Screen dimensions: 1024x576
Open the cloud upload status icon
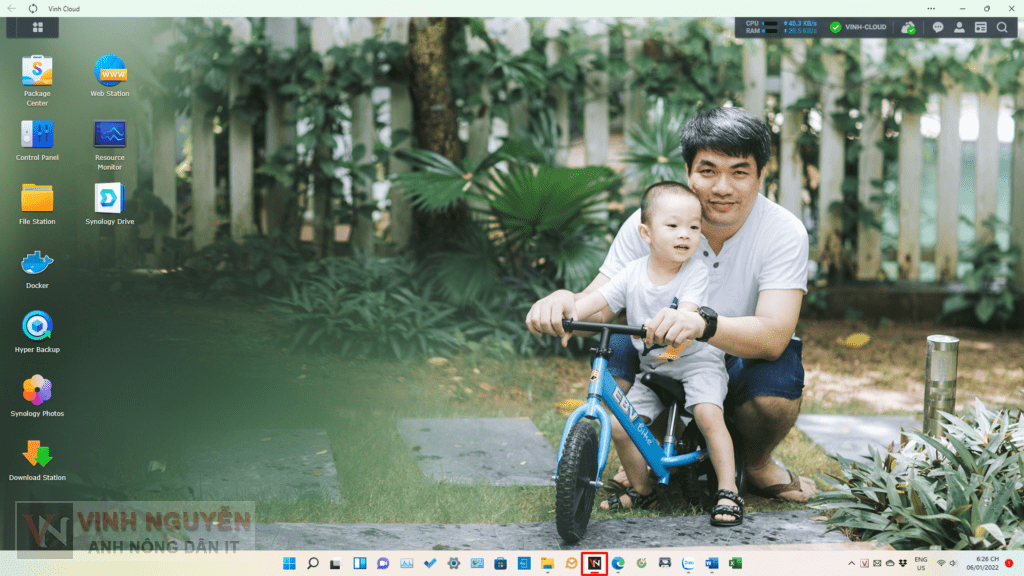point(908,28)
